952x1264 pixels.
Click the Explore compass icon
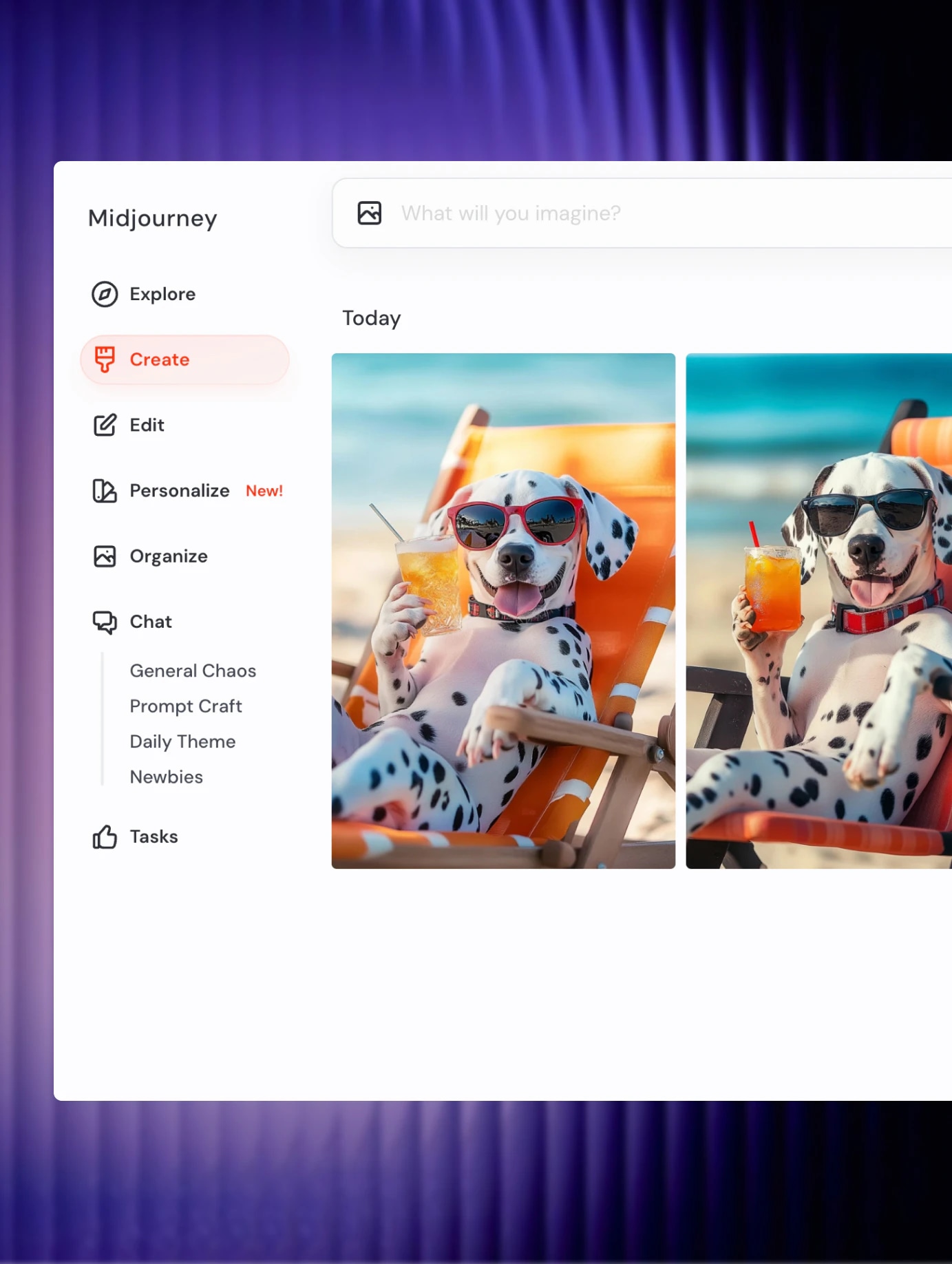(105, 294)
